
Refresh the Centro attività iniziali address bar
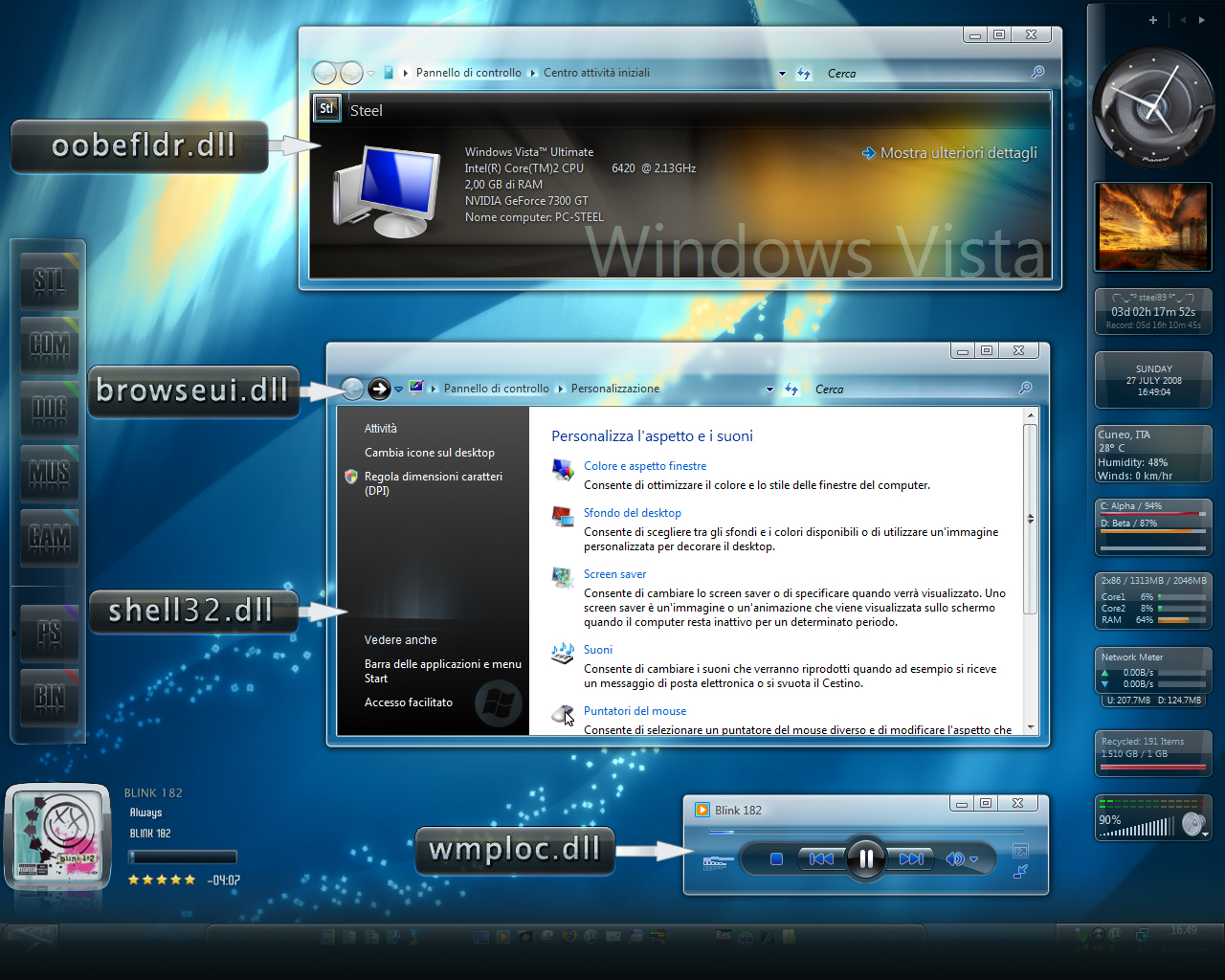(x=804, y=74)
